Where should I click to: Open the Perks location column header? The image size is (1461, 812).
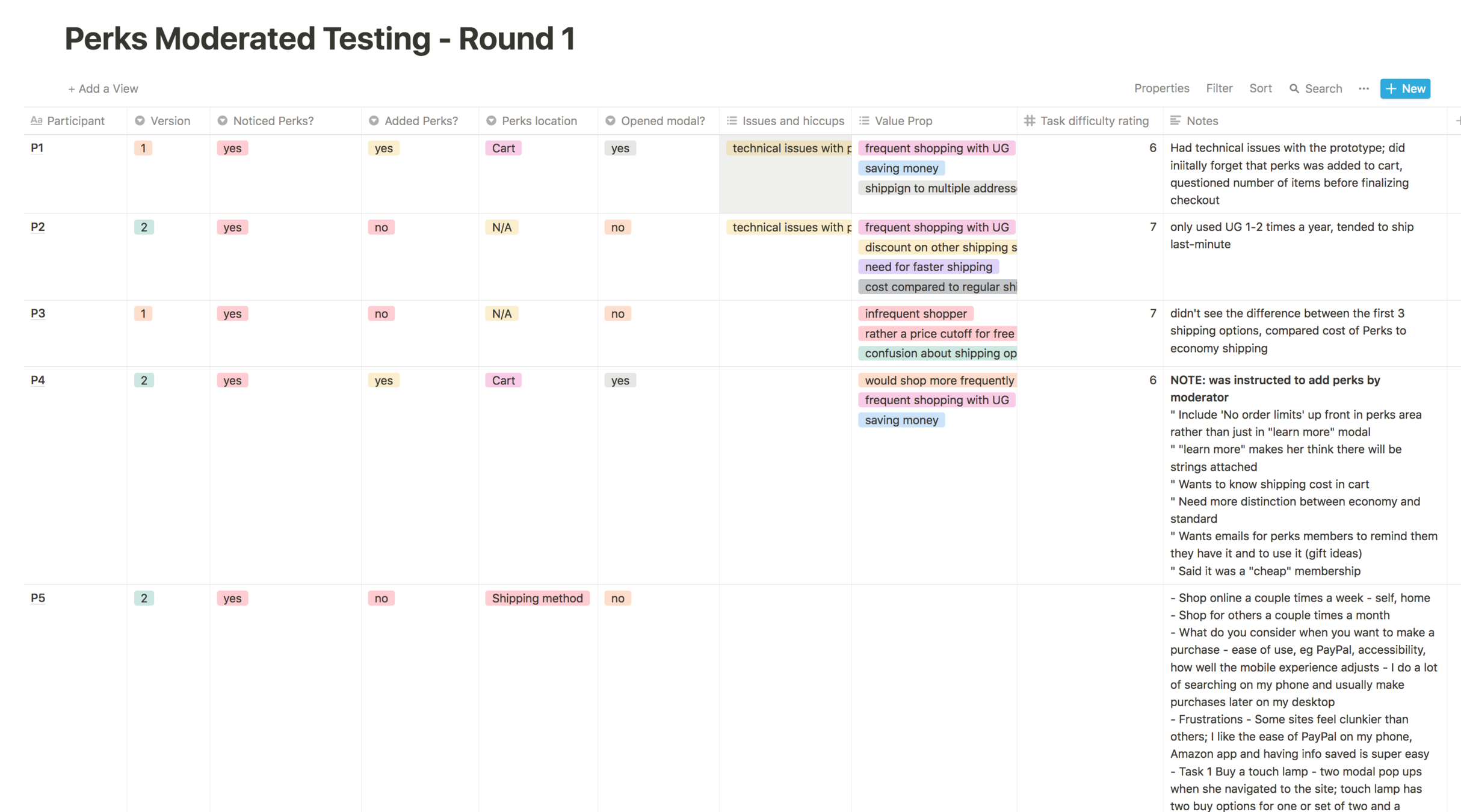pos(539,121)
